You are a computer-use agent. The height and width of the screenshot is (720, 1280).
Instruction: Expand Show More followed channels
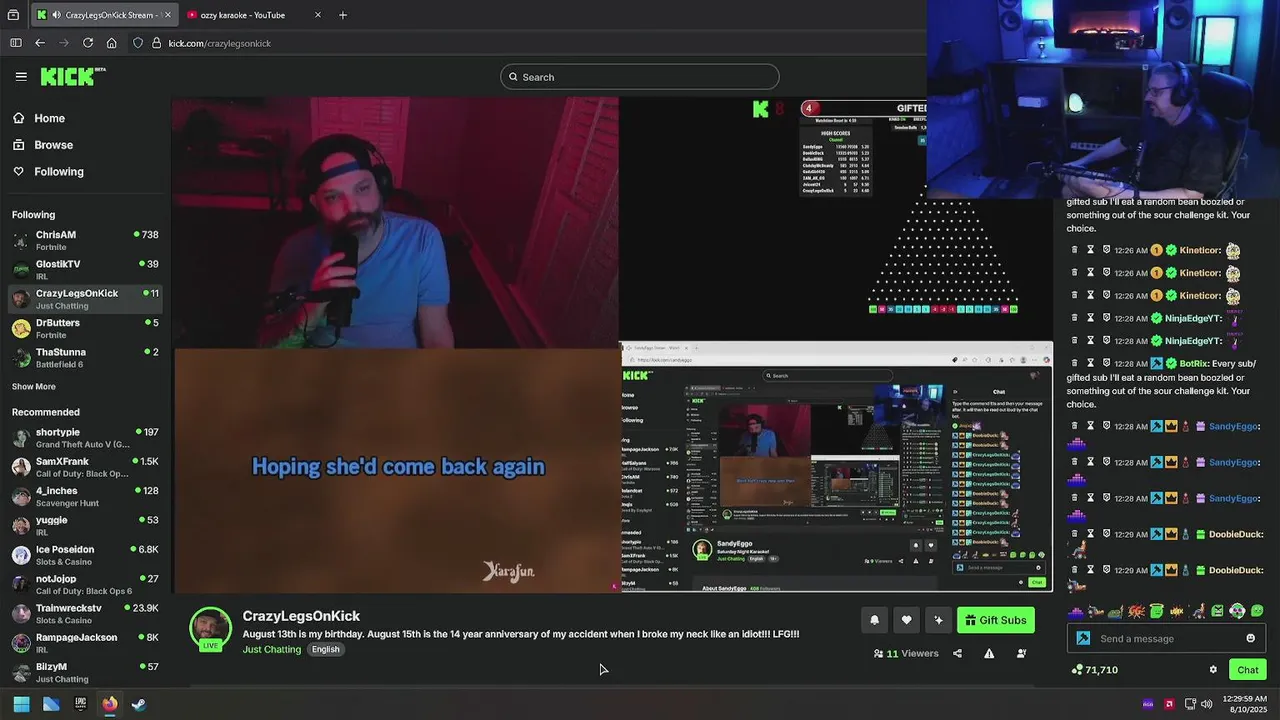34,387
